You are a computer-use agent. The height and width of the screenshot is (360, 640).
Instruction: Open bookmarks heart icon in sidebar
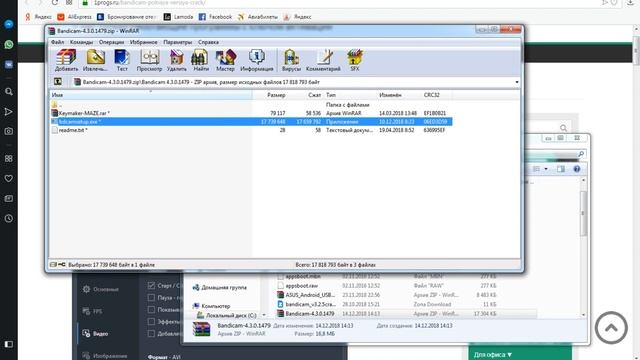coord(9,178)
